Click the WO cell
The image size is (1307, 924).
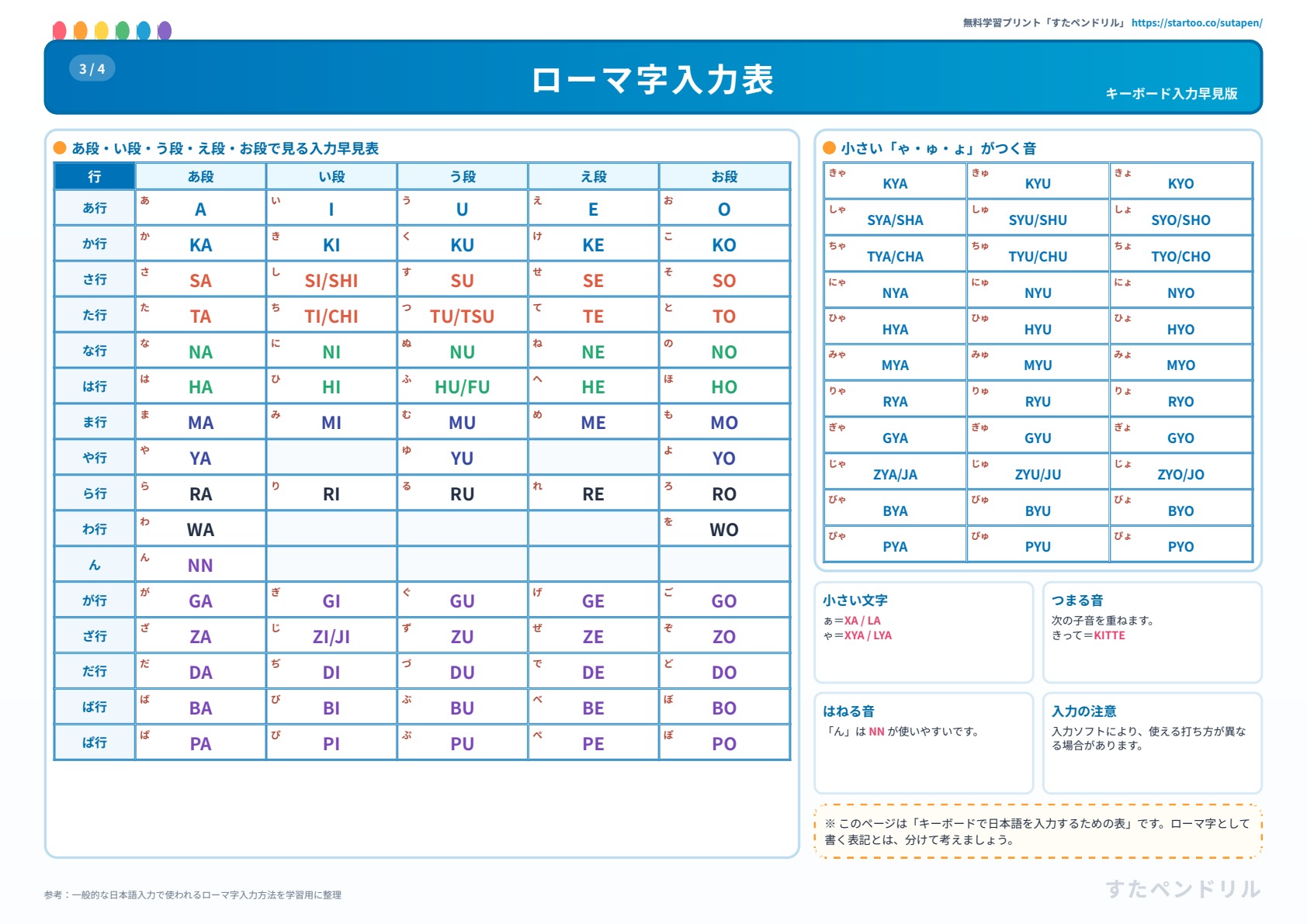[725, 528]
